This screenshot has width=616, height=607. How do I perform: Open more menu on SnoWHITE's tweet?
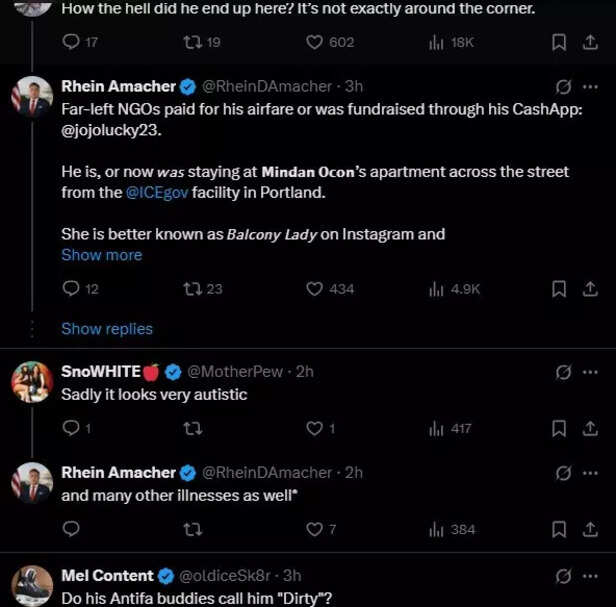click(x=590, y=372)
